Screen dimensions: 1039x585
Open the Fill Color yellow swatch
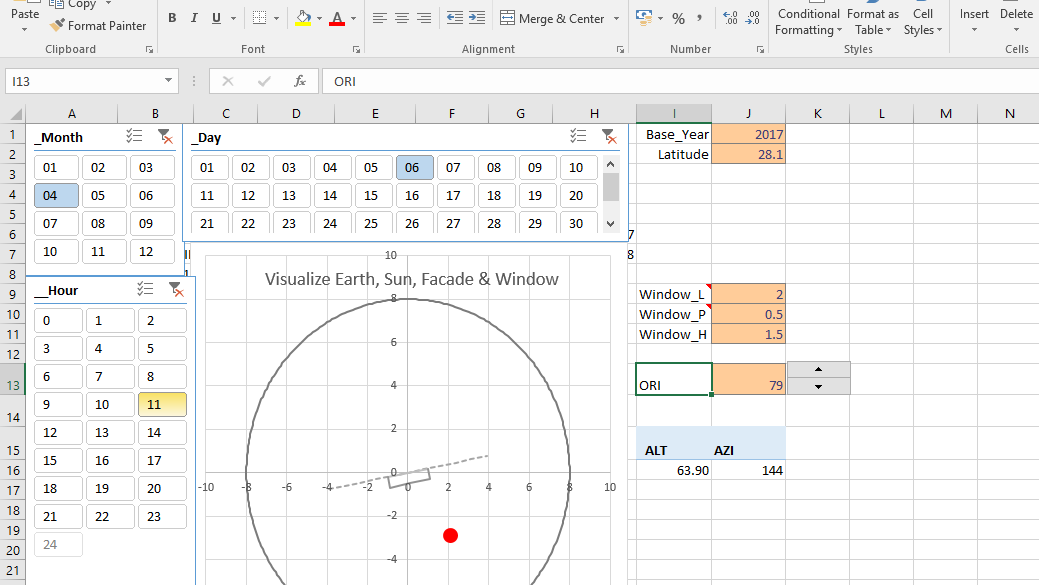303,19
